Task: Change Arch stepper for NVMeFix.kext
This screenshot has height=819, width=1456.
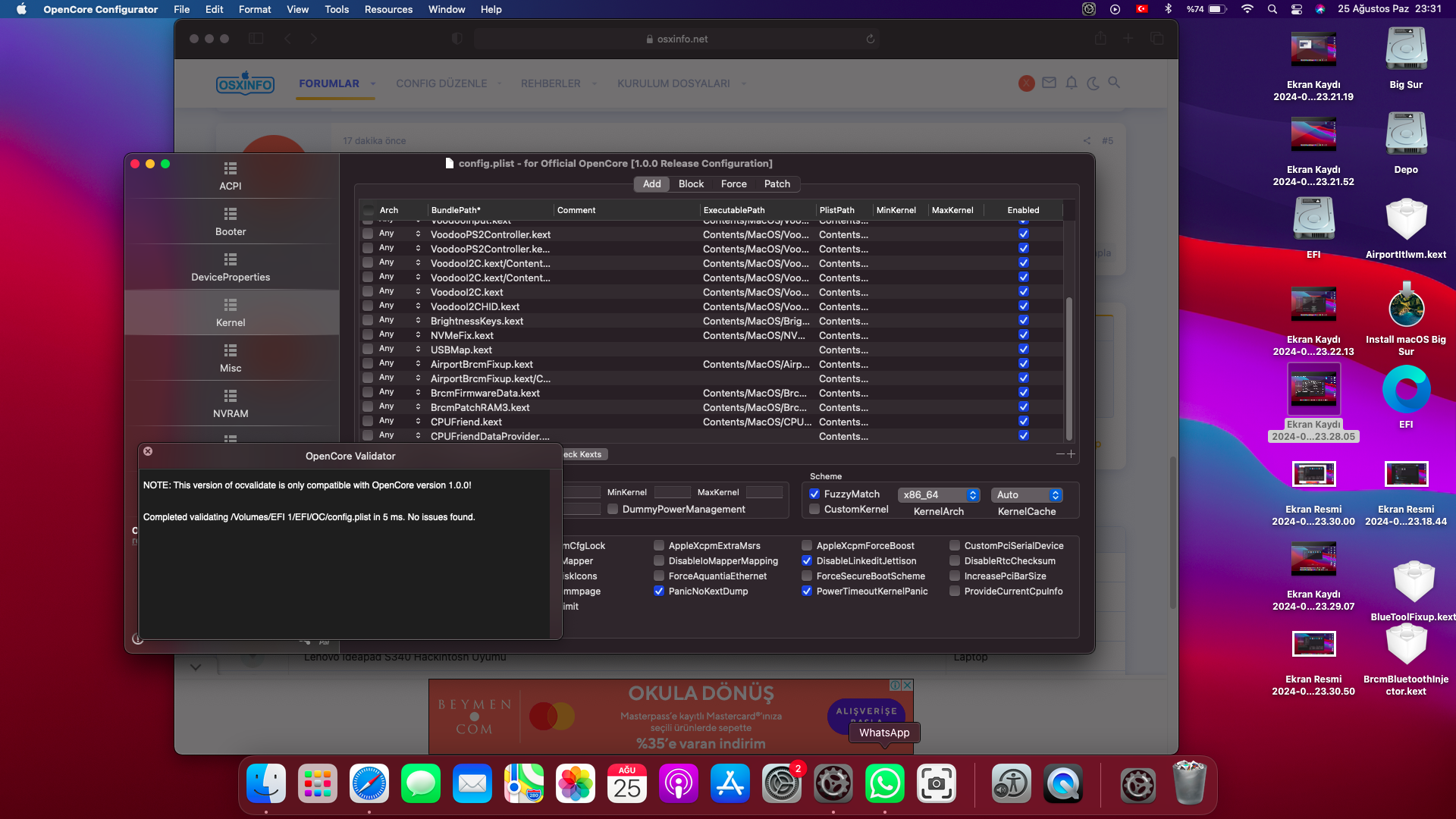Action: pos(418,335)
